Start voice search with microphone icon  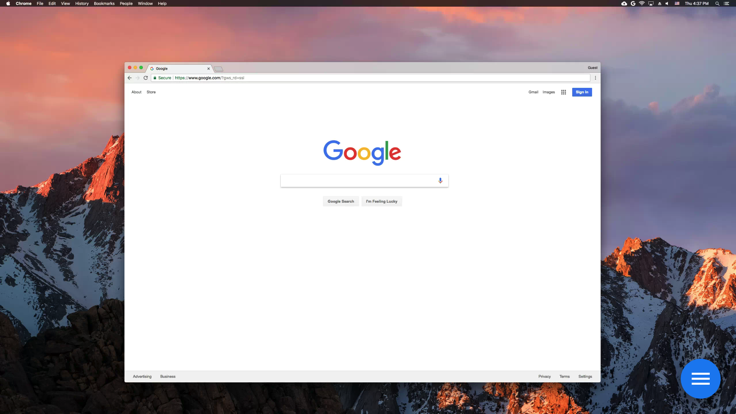pyautogui.click(x=440, y=181)
